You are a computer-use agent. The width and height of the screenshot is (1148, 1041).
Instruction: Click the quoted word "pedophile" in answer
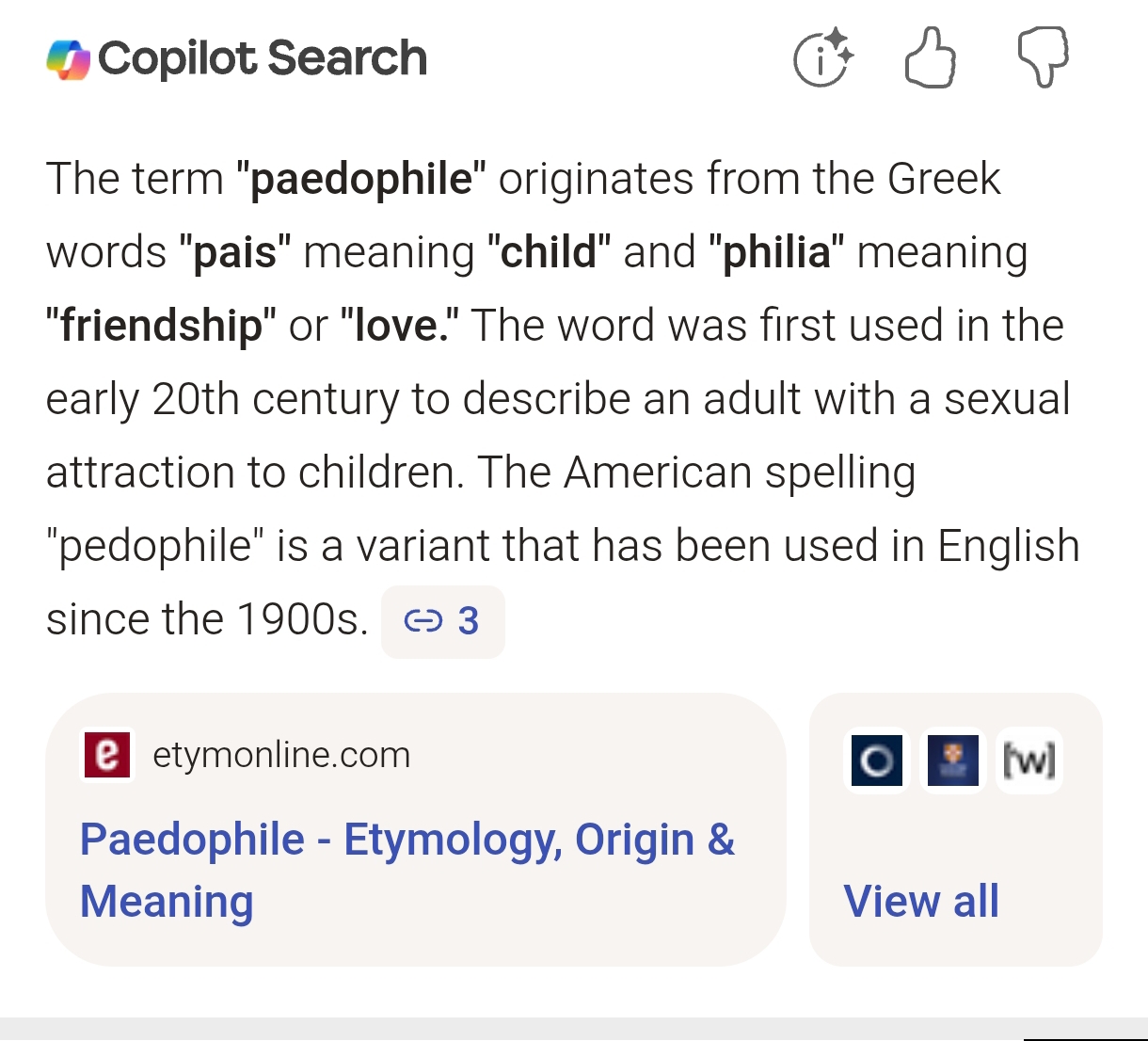[x=154, y=546]
